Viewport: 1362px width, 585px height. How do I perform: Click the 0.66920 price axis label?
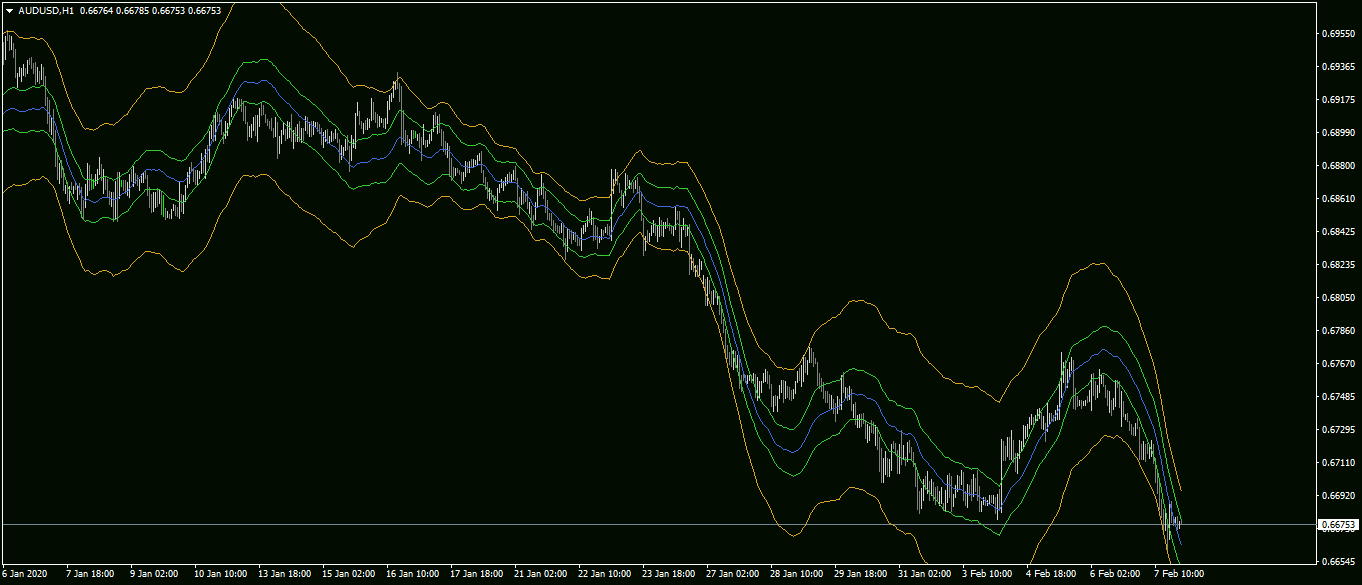1337,495
